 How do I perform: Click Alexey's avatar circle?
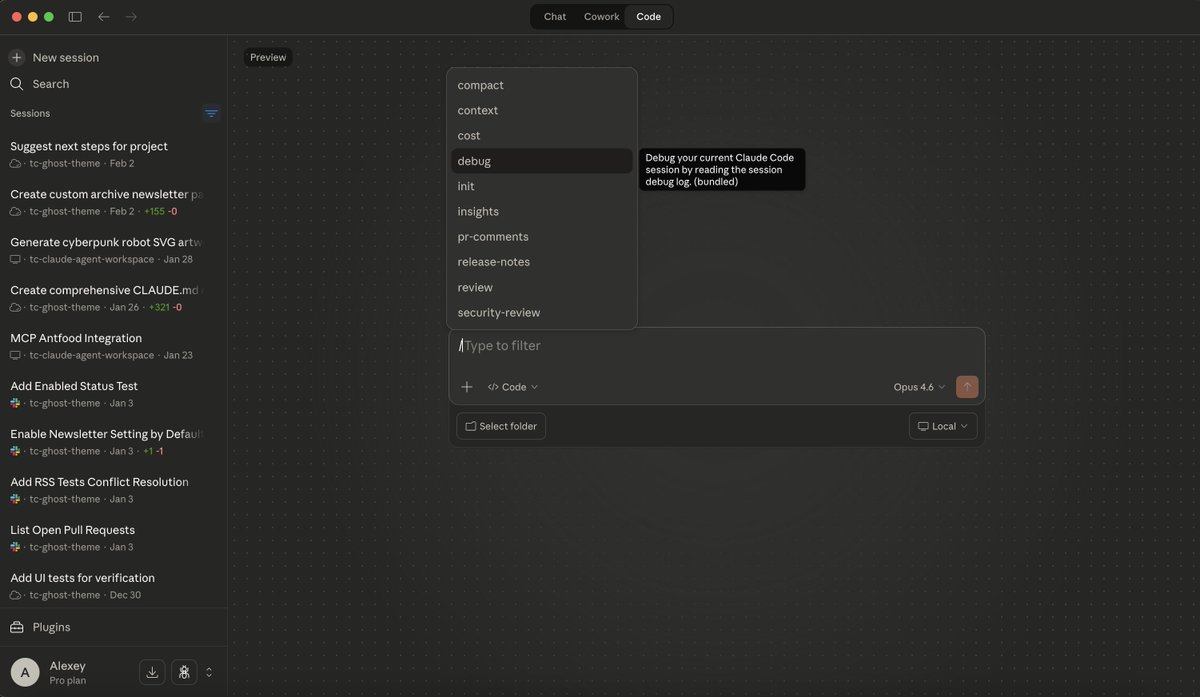(x=25, y=672)
